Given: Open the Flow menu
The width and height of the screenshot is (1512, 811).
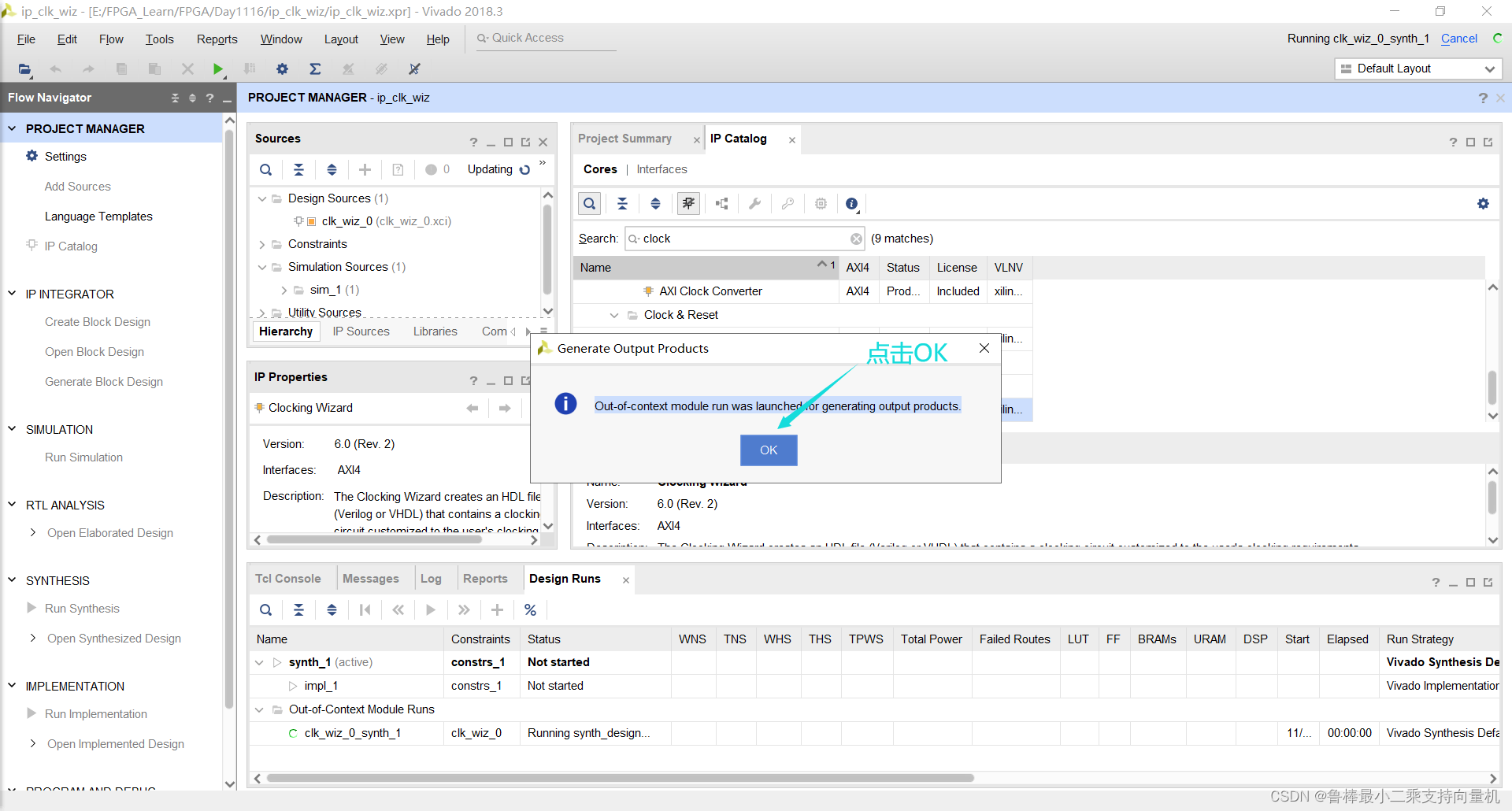Looking at the screenshot, I should click(x=111, y=39).
